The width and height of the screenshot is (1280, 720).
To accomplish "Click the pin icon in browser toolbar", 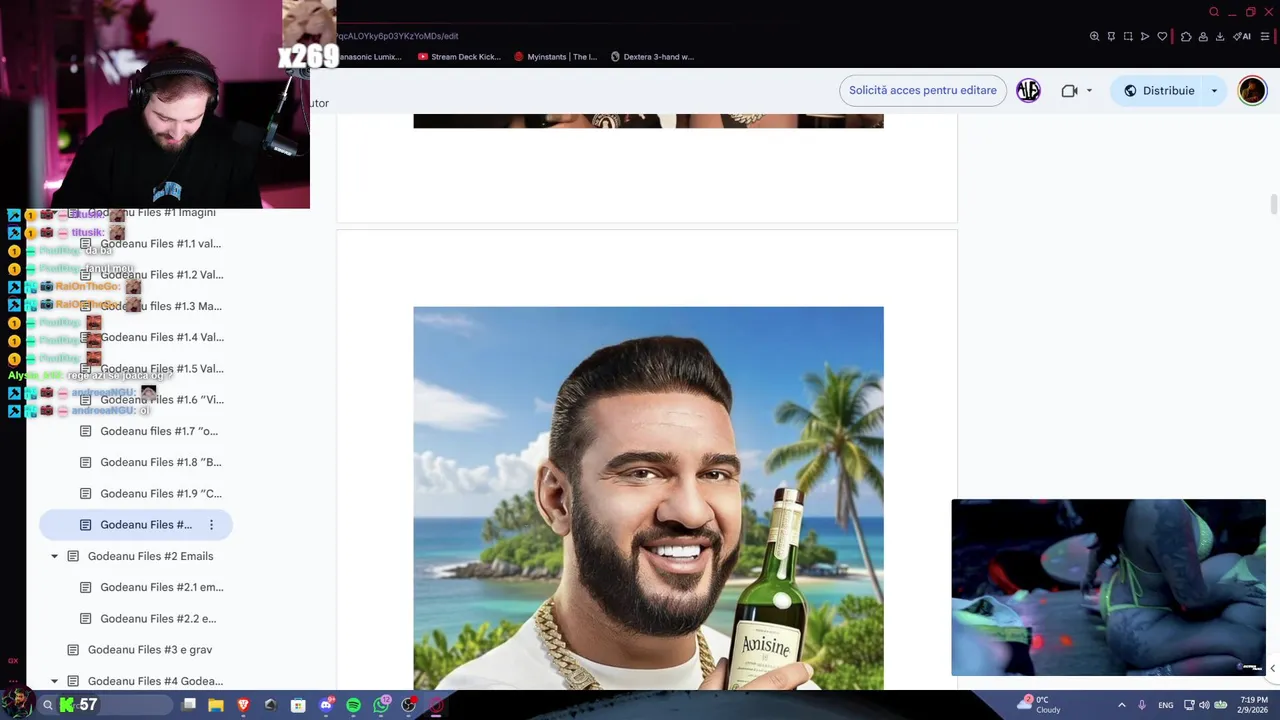I will click(1111, 36).
